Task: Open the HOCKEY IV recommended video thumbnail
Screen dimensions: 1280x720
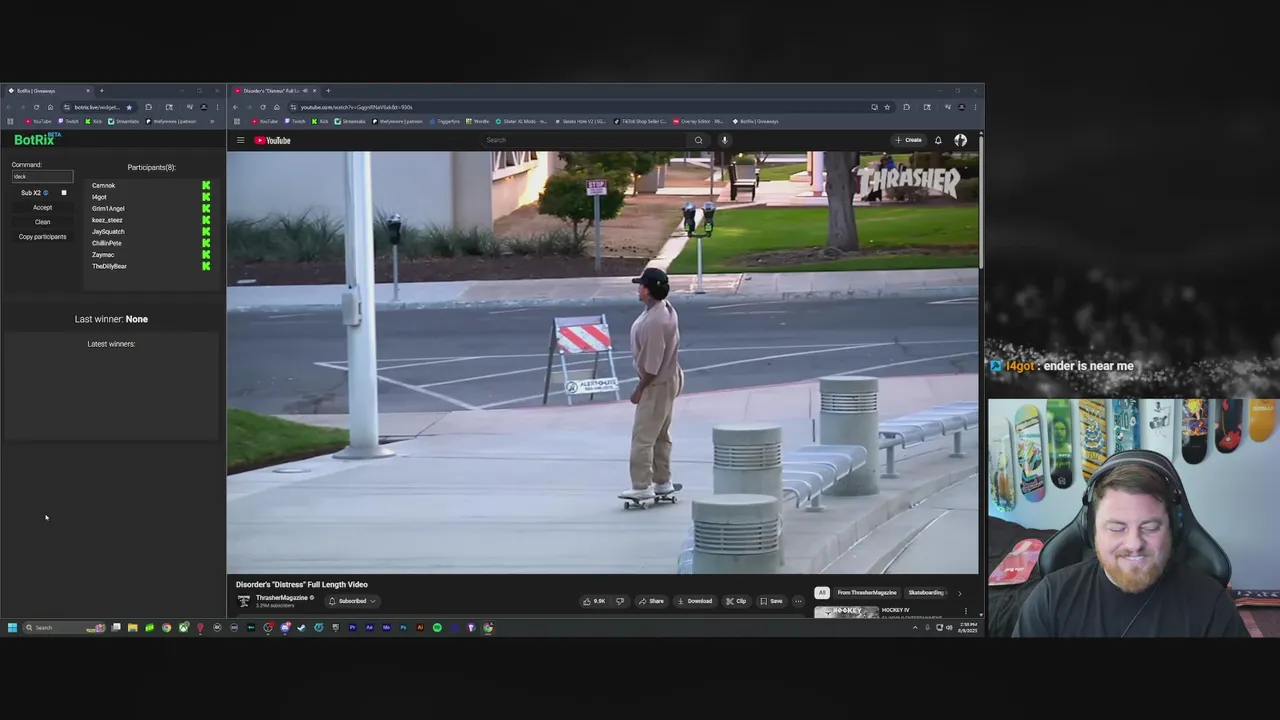Action: (x=845, y=611)
